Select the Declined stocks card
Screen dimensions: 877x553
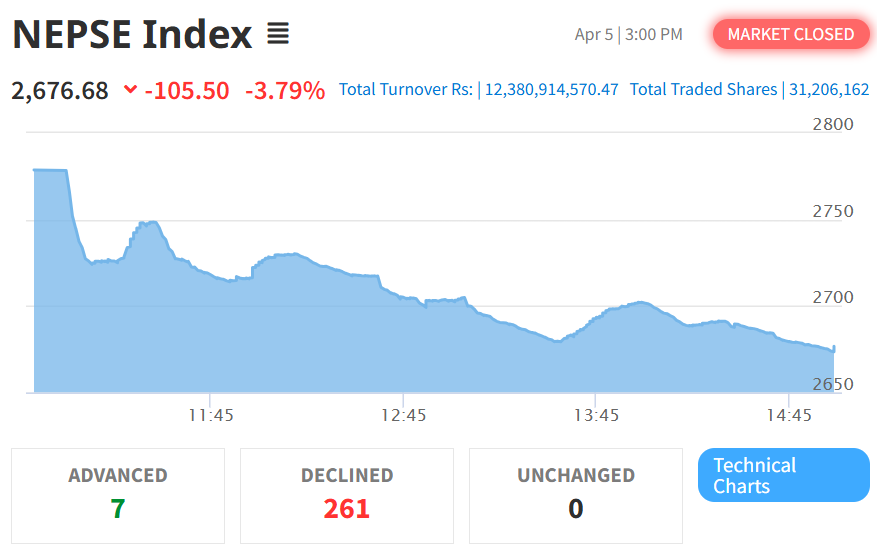click(347, 495)
